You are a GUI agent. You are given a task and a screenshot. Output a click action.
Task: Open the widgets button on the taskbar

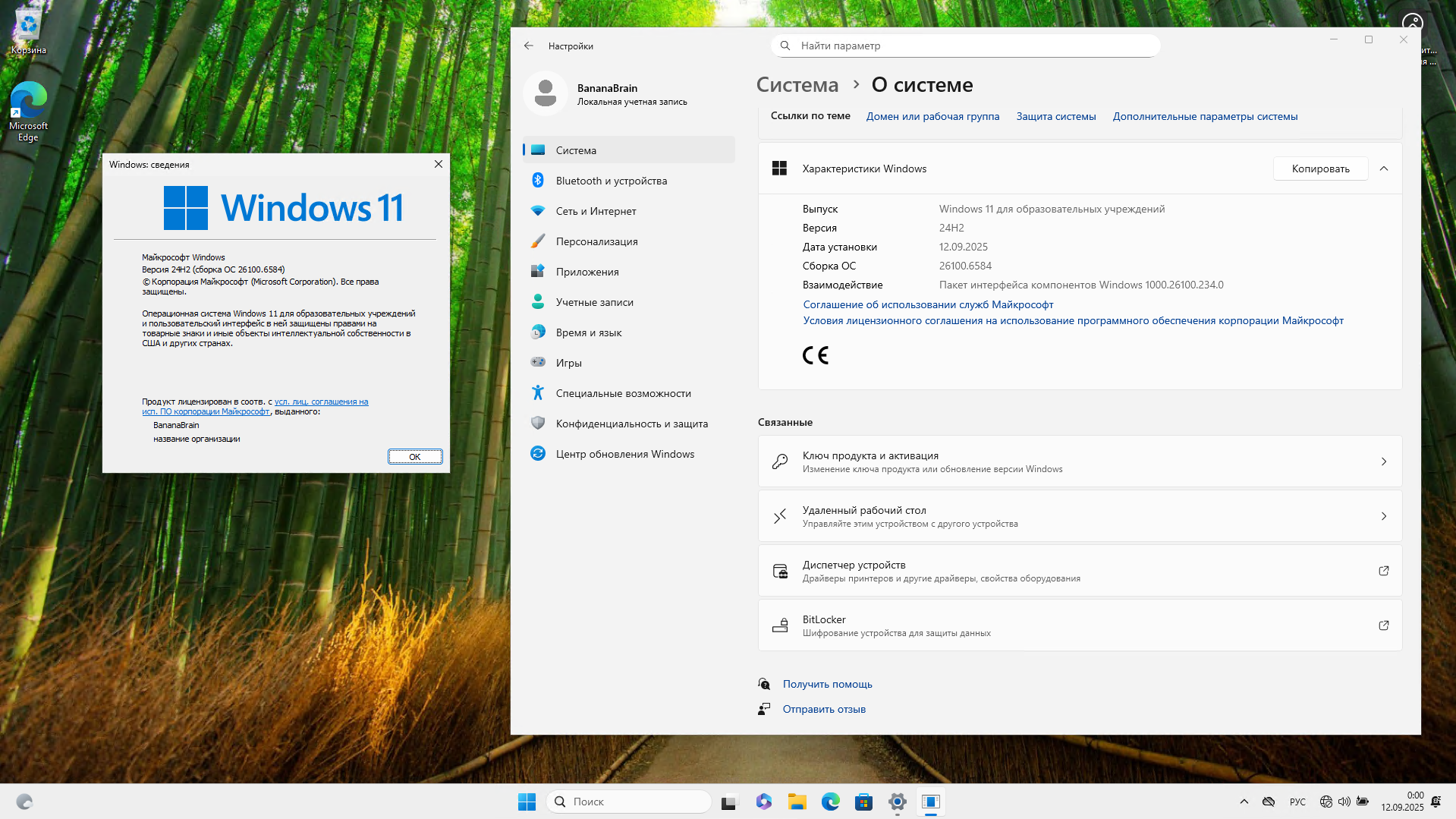point(24,802)
